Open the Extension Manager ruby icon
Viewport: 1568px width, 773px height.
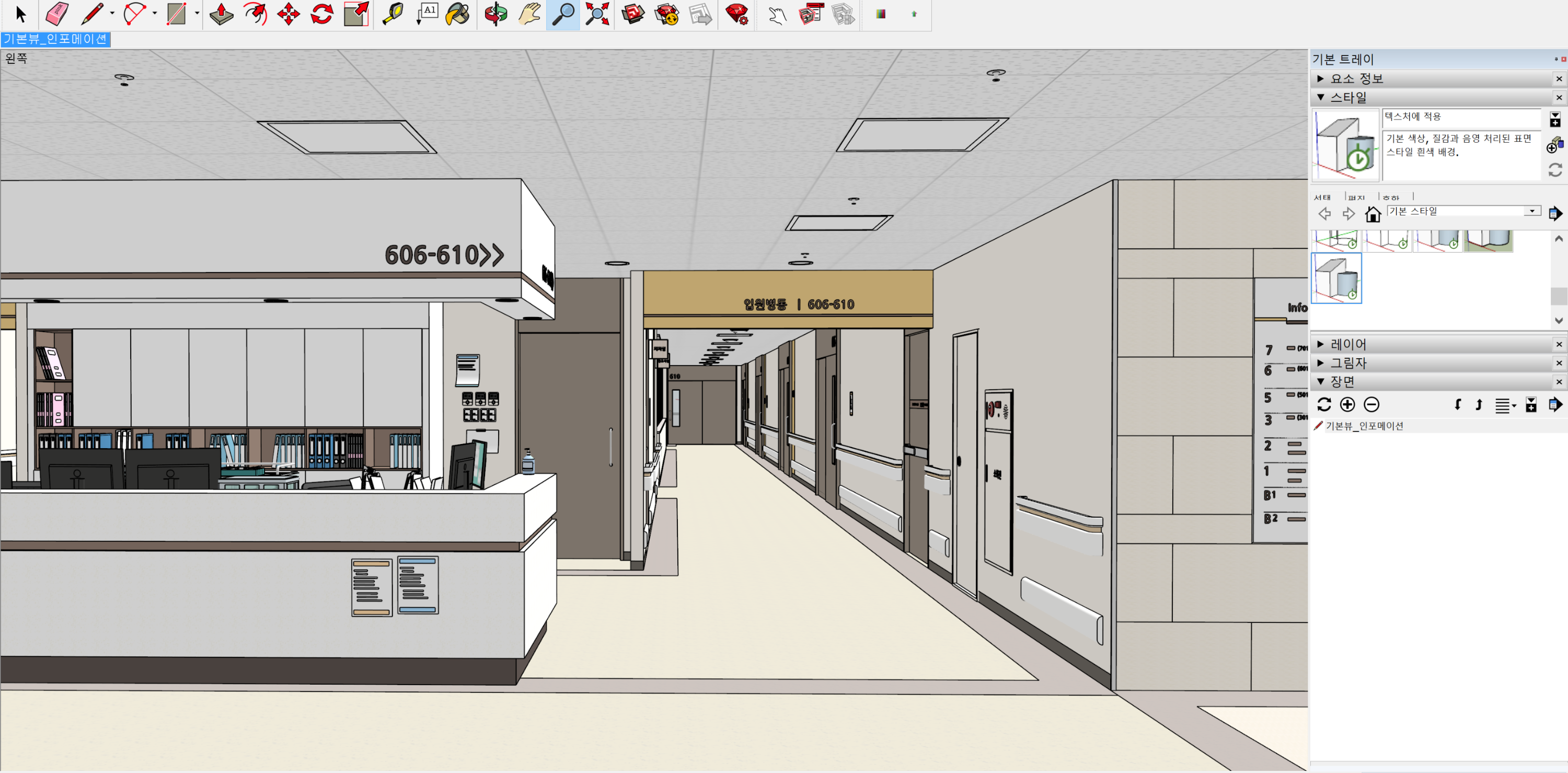(x=736, y=14)
